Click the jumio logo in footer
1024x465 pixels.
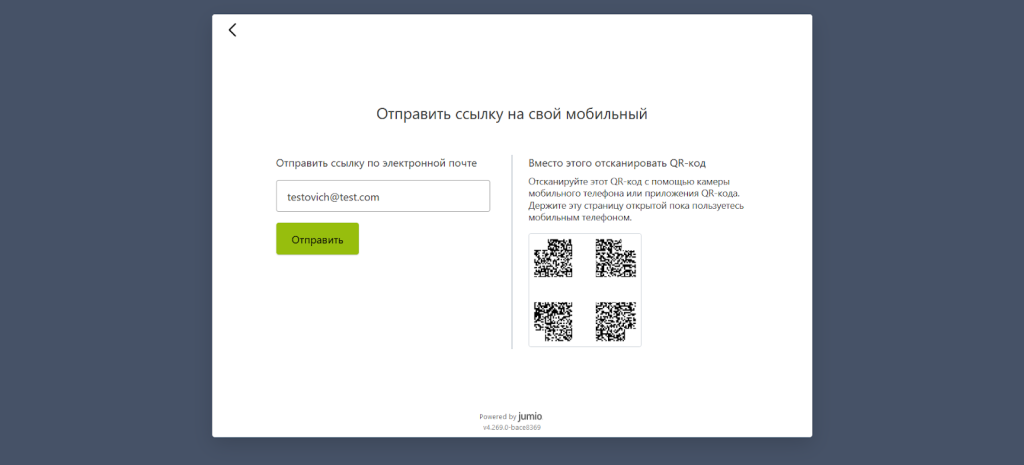[x=530, y=416]
